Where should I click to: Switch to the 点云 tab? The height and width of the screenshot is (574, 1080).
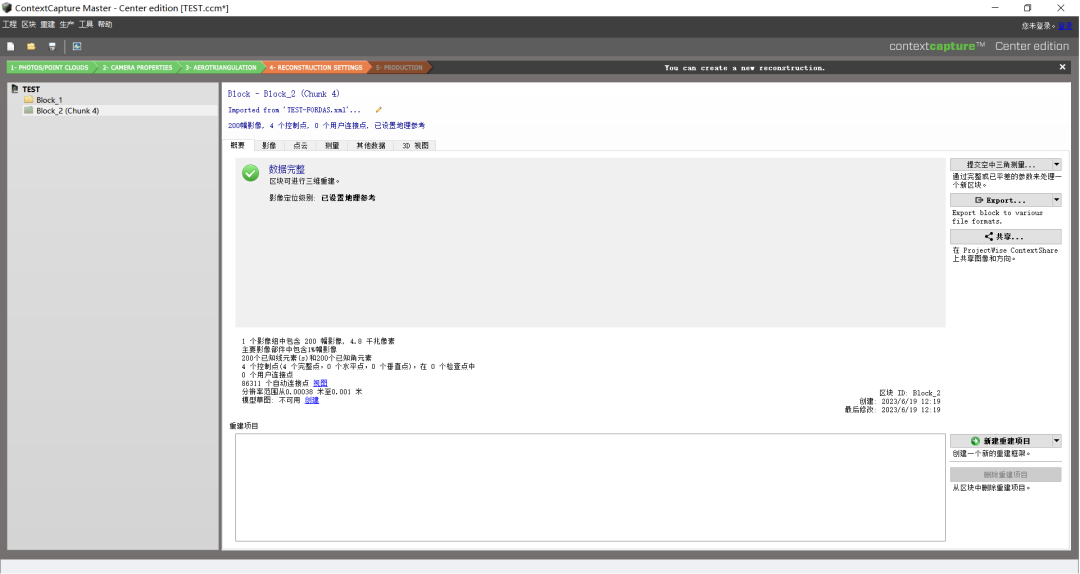click(300, 145)
